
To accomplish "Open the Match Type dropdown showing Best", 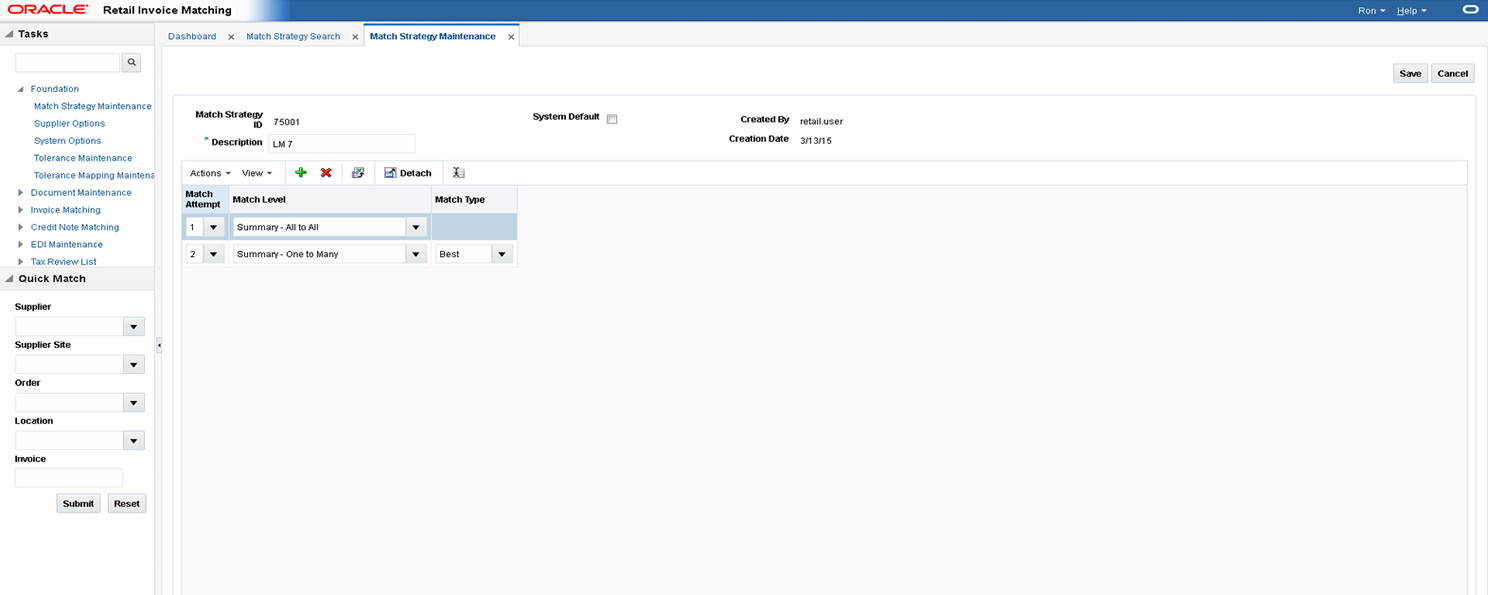I will point(502,254).
